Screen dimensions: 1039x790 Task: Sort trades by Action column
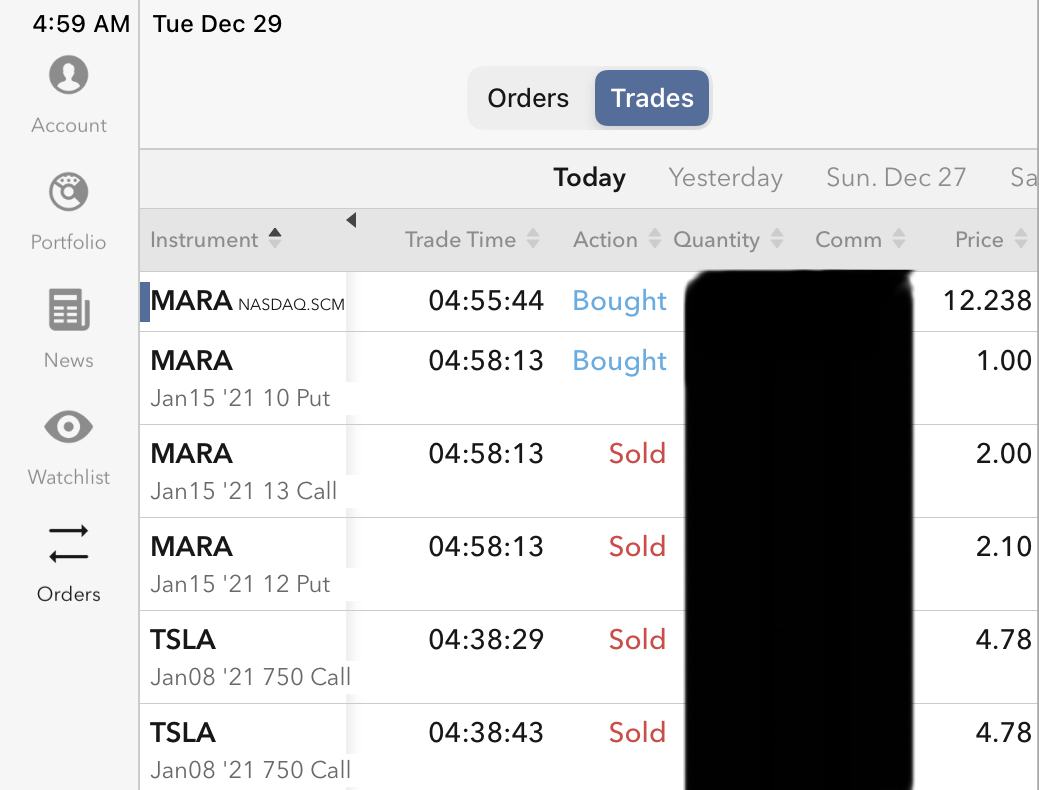click(x=616, y=240)
